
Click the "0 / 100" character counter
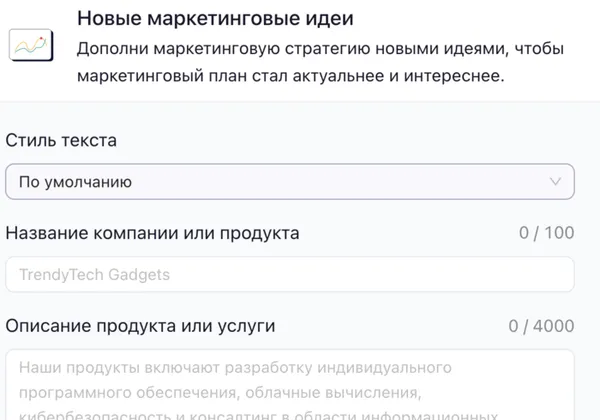pyautogui.click(x=546, y=233)
